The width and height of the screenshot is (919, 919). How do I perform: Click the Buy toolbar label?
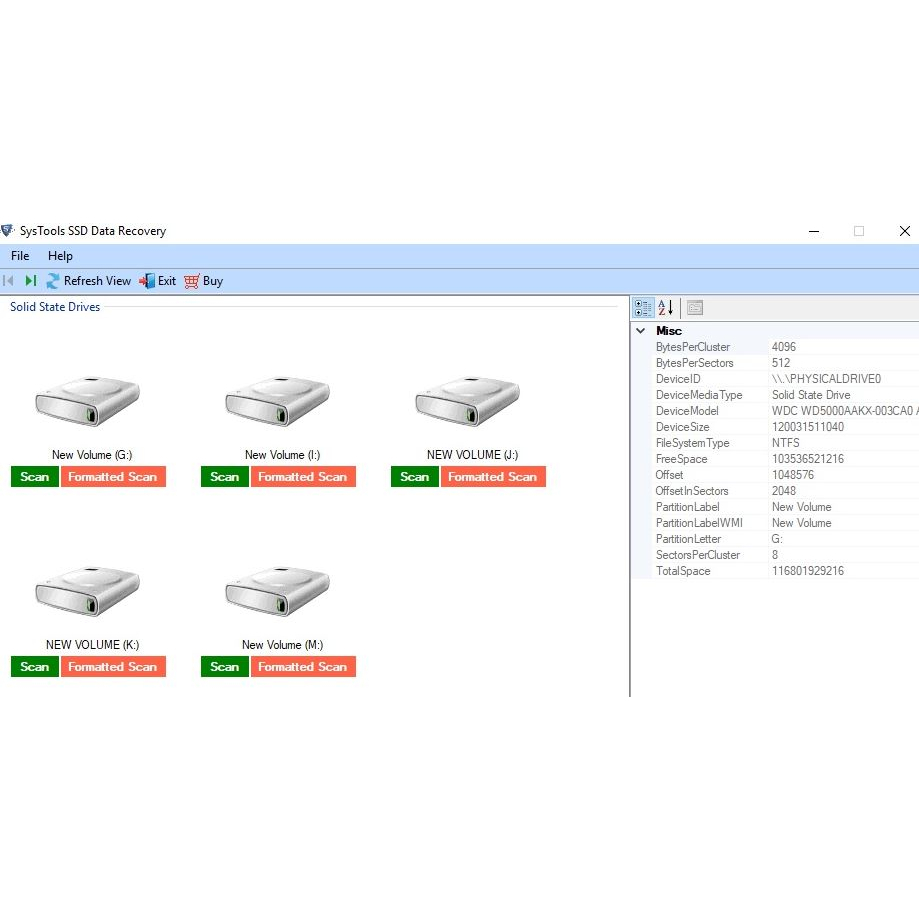[x=213, y=281]
